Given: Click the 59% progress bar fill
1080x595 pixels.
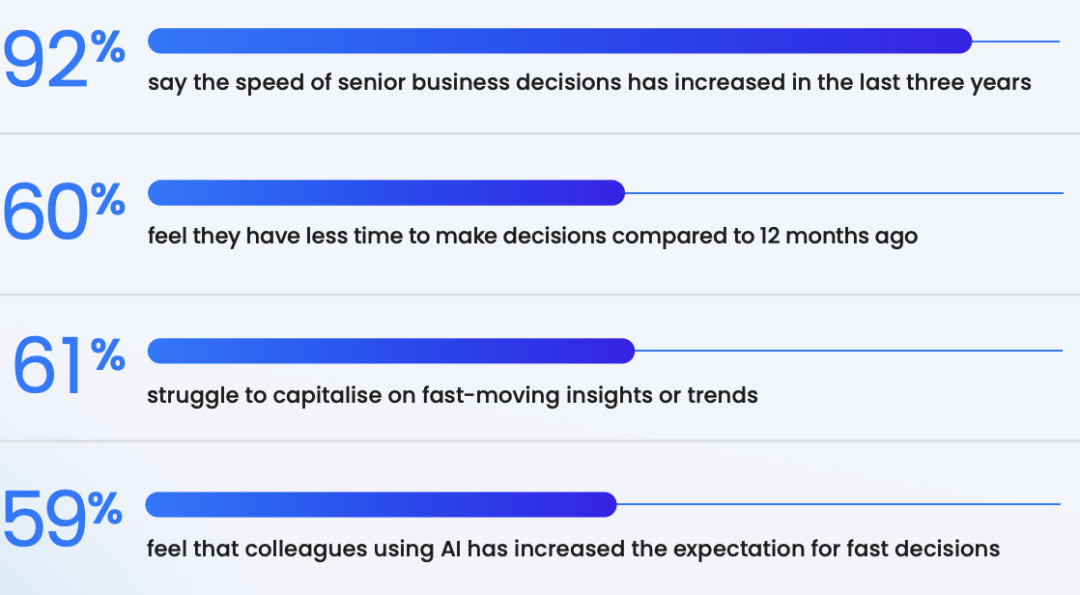Looking at the screenshot, I should click(x=380, y=505).
